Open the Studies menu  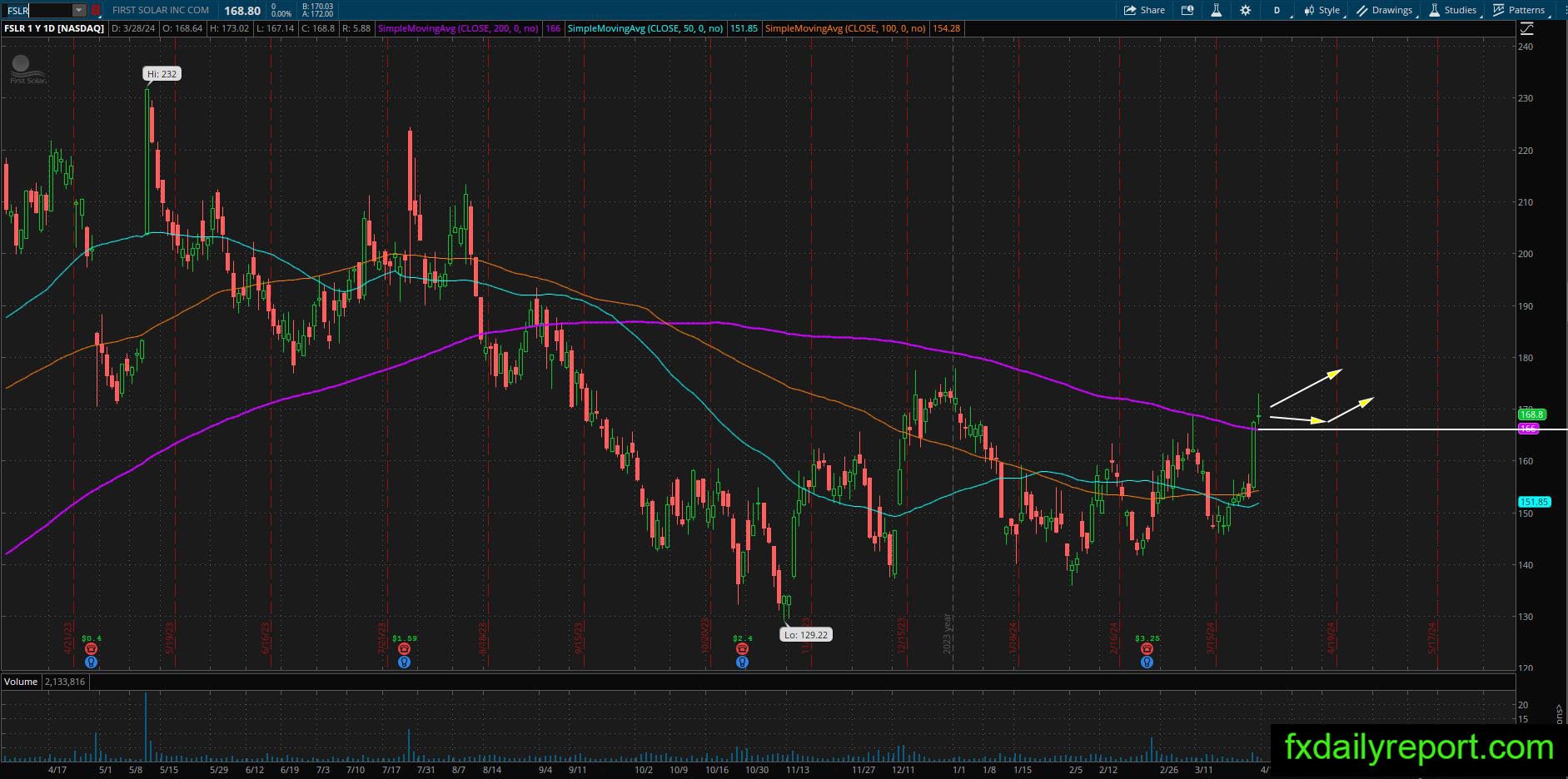tap(1453, 10)
